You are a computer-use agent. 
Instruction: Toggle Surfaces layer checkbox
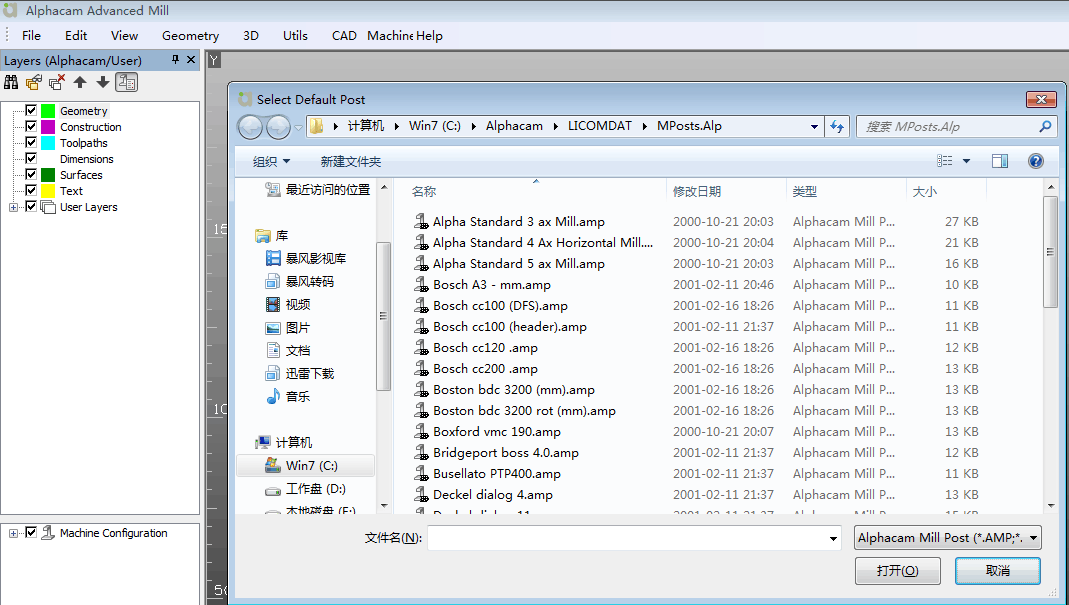tap(31, 174)
